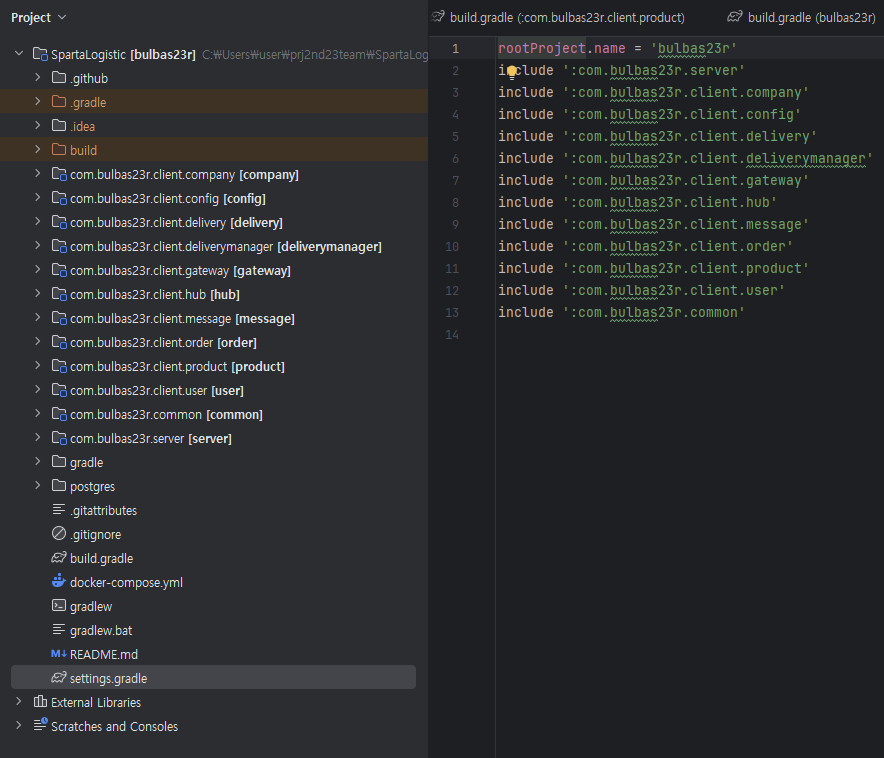Click the README.md markdown icon

point(59,654)
